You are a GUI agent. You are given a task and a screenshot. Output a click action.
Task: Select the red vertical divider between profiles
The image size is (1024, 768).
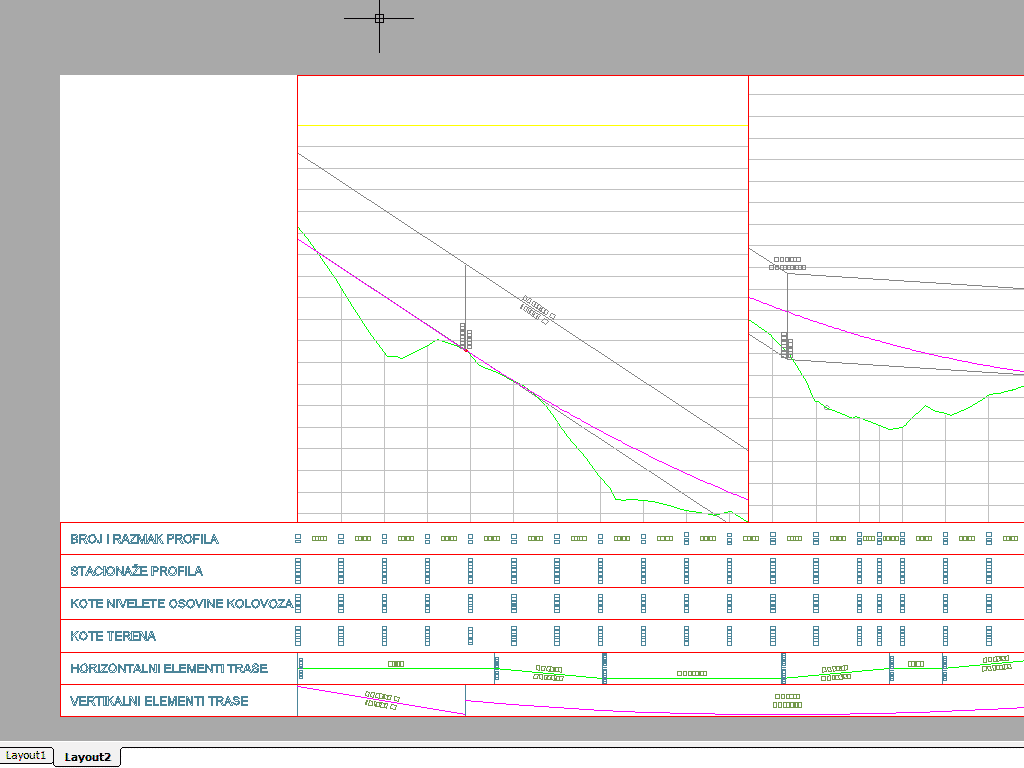[x=748, y=200]
